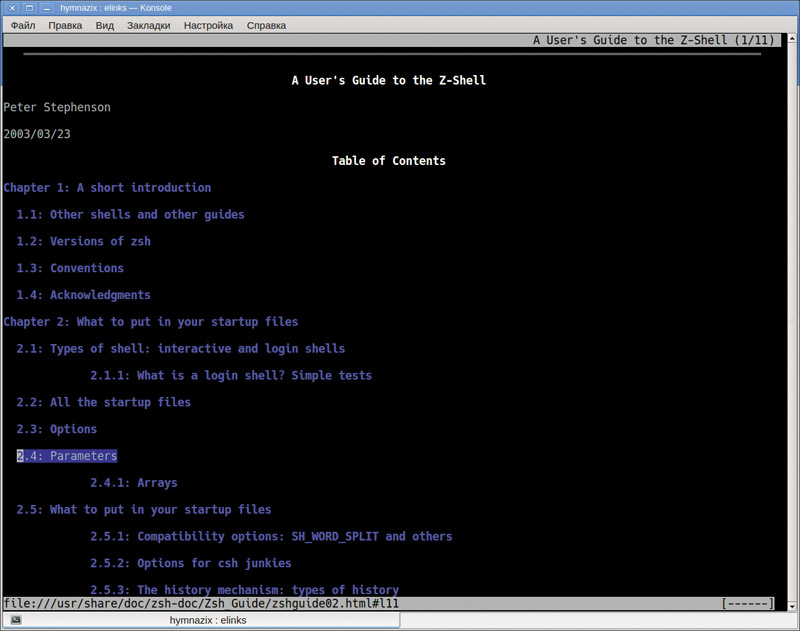Open 2.5: What to put in your startup files
This screenshot has width=800, height=631.
144,510
